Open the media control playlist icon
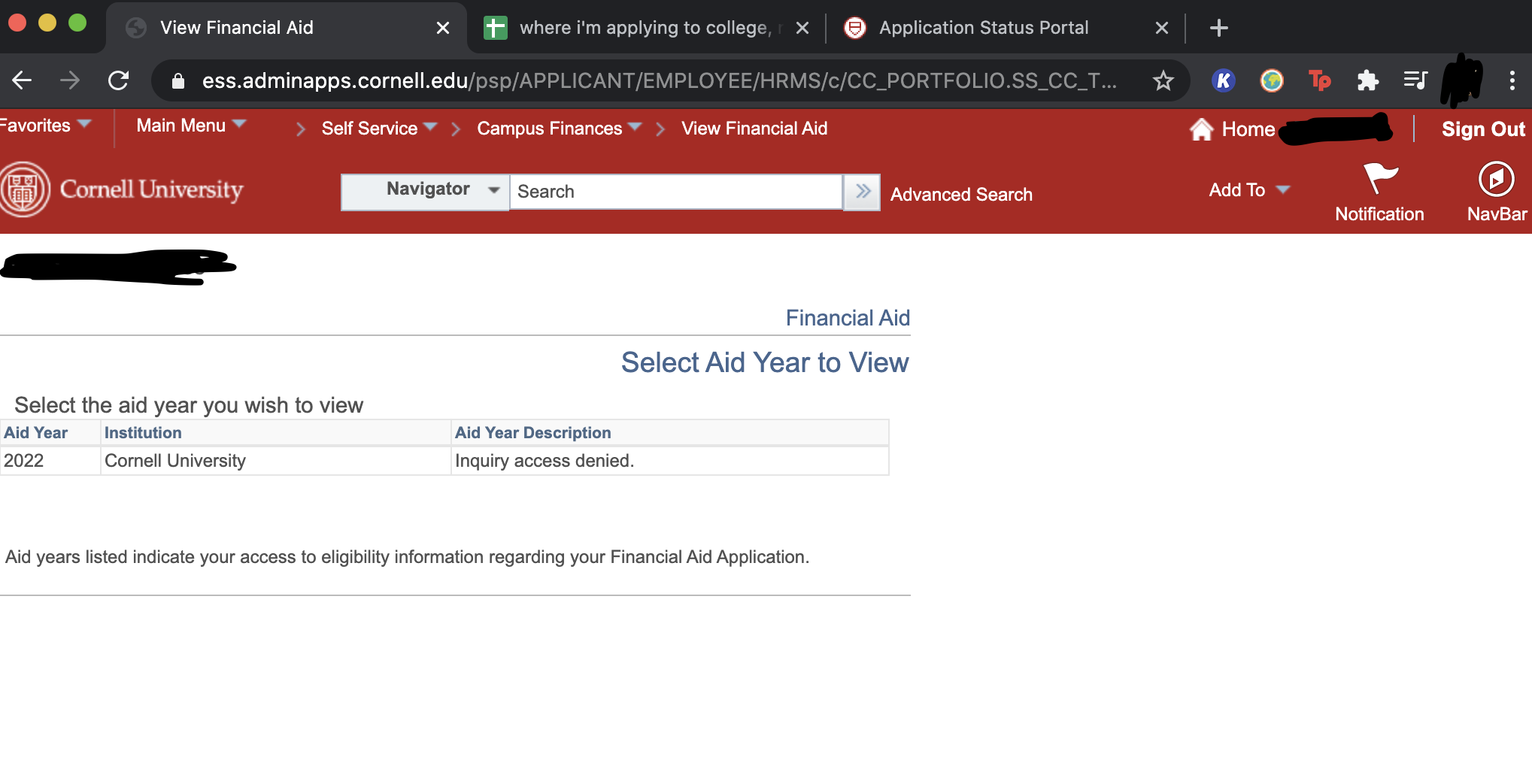 (1415, 80)
